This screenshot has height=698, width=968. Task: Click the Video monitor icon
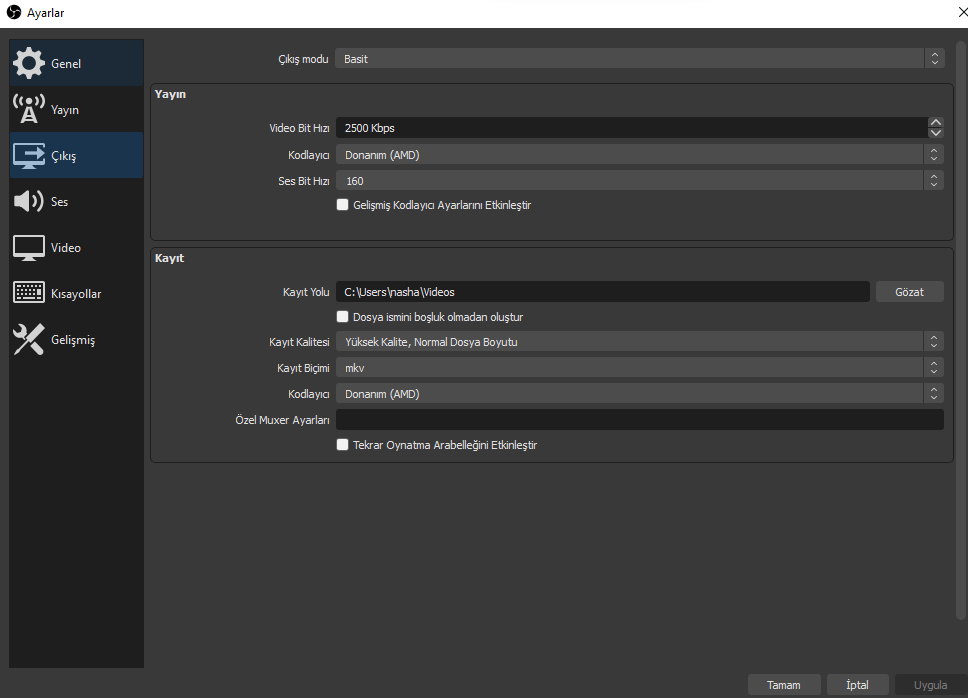(28, 247)
